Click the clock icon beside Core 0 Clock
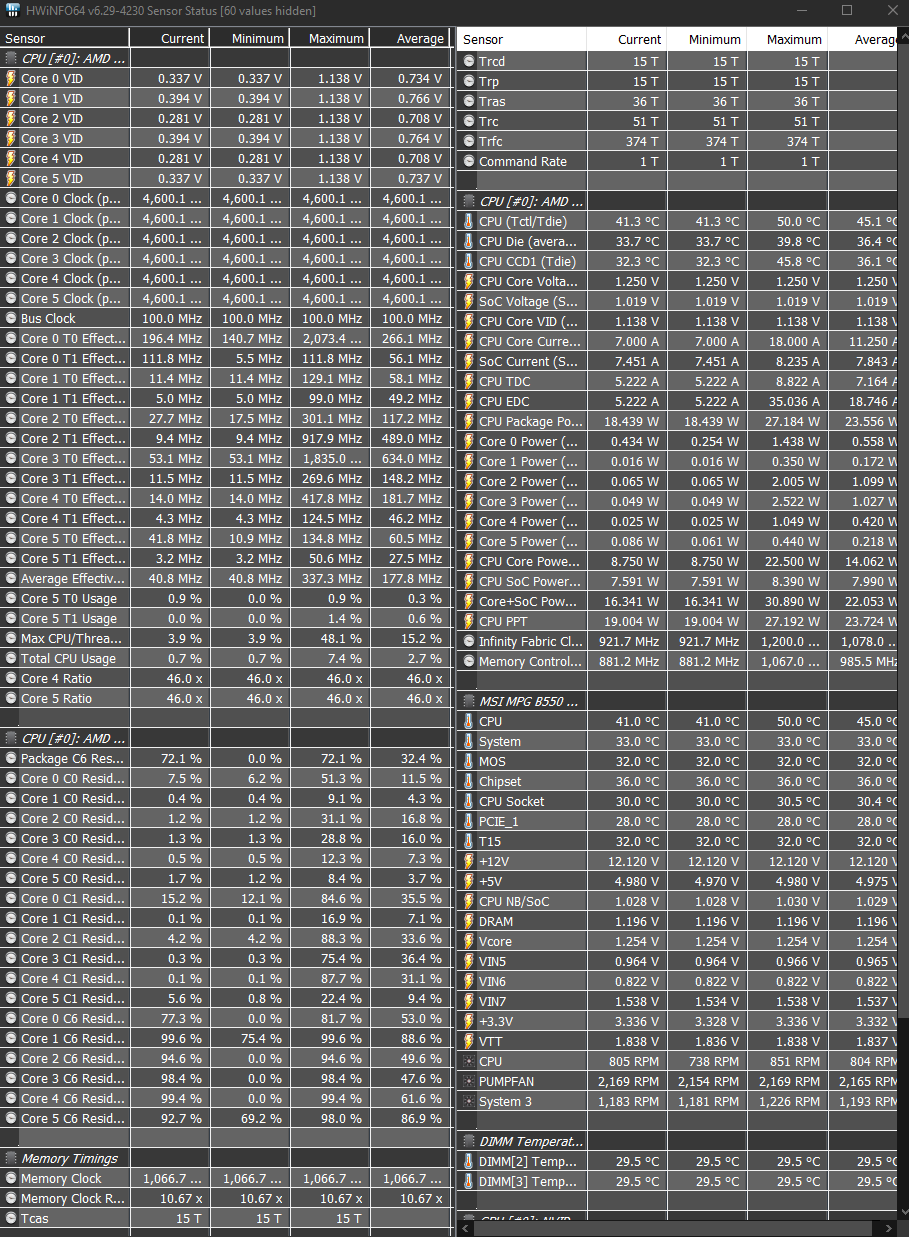The image size is (909, 1237). pos(11,198)
